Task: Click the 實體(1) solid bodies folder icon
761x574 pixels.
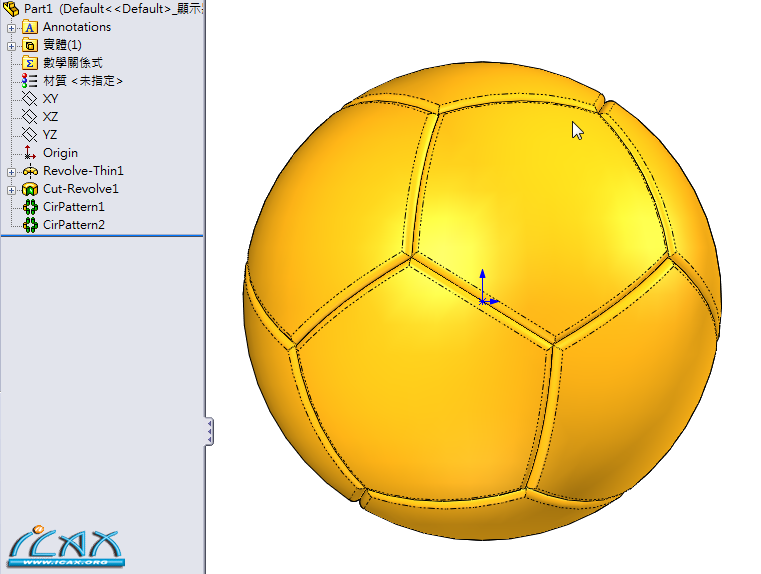Action: (30, 45)
